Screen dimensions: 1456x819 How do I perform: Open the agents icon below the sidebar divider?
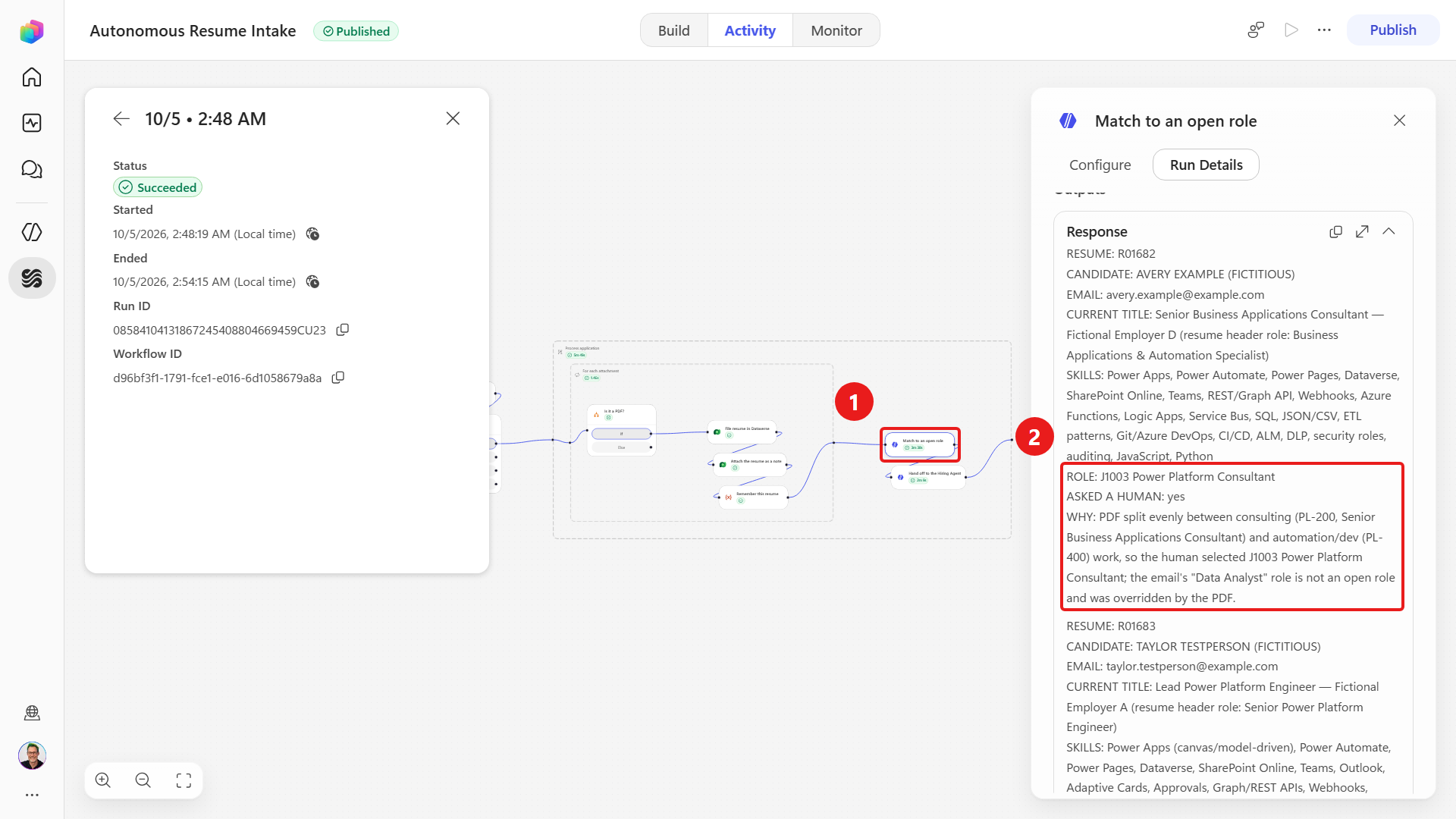click(32, 232)
